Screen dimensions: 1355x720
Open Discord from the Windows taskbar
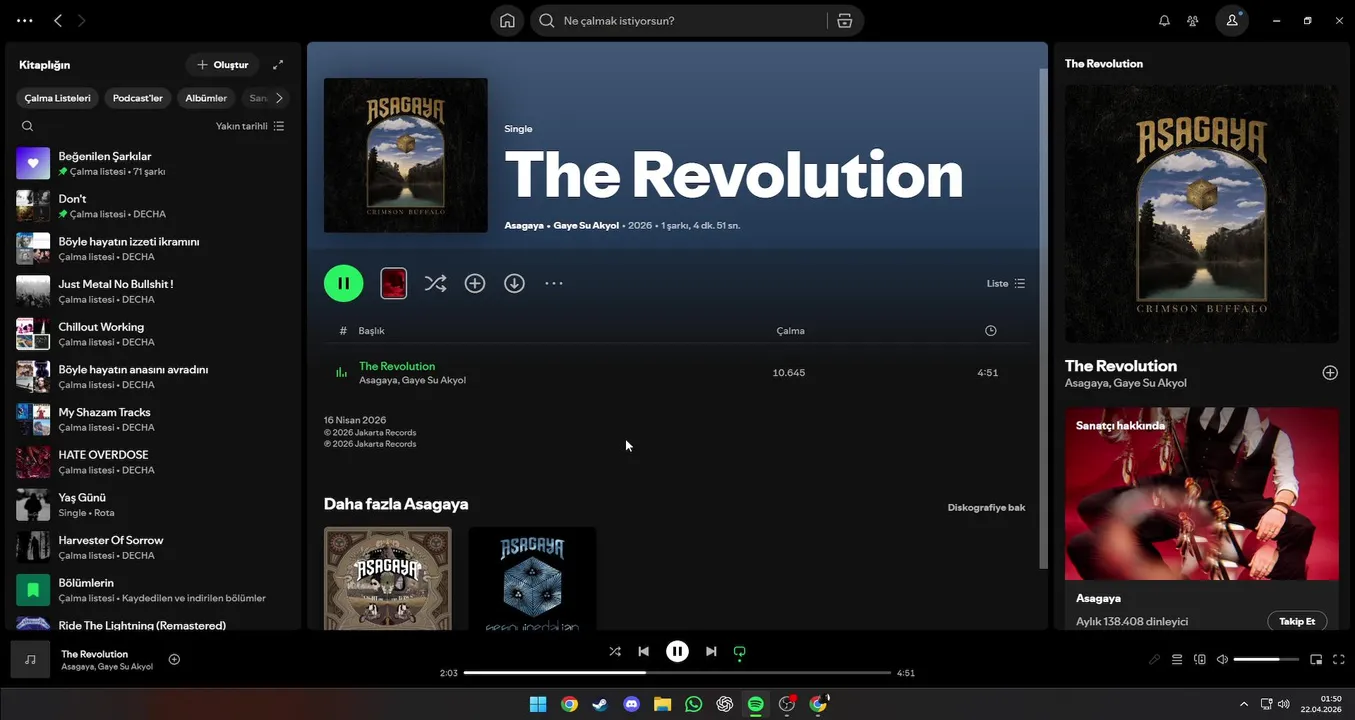(631, 704)
